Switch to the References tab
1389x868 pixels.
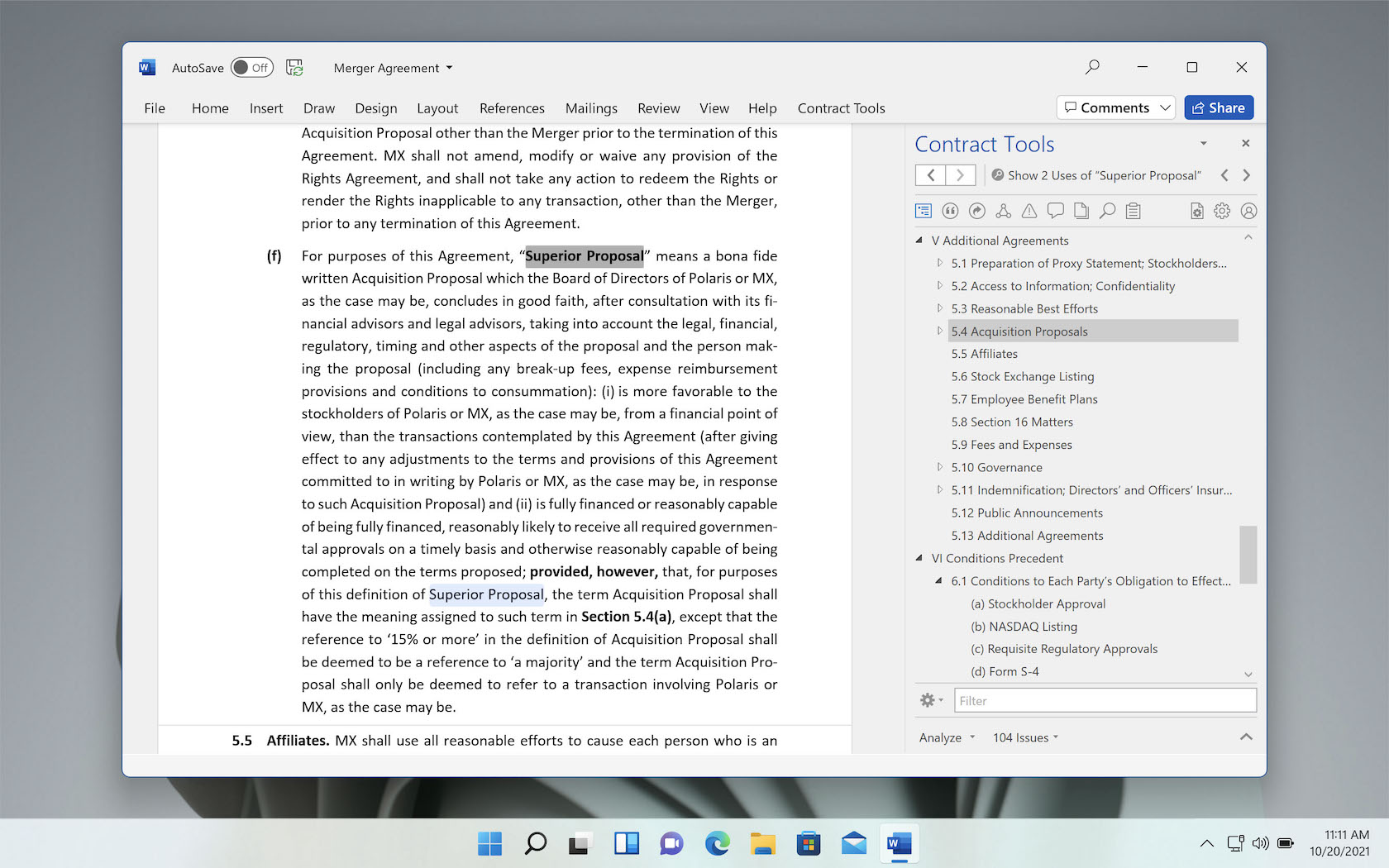pyautogui.click(x=512, y=108)
